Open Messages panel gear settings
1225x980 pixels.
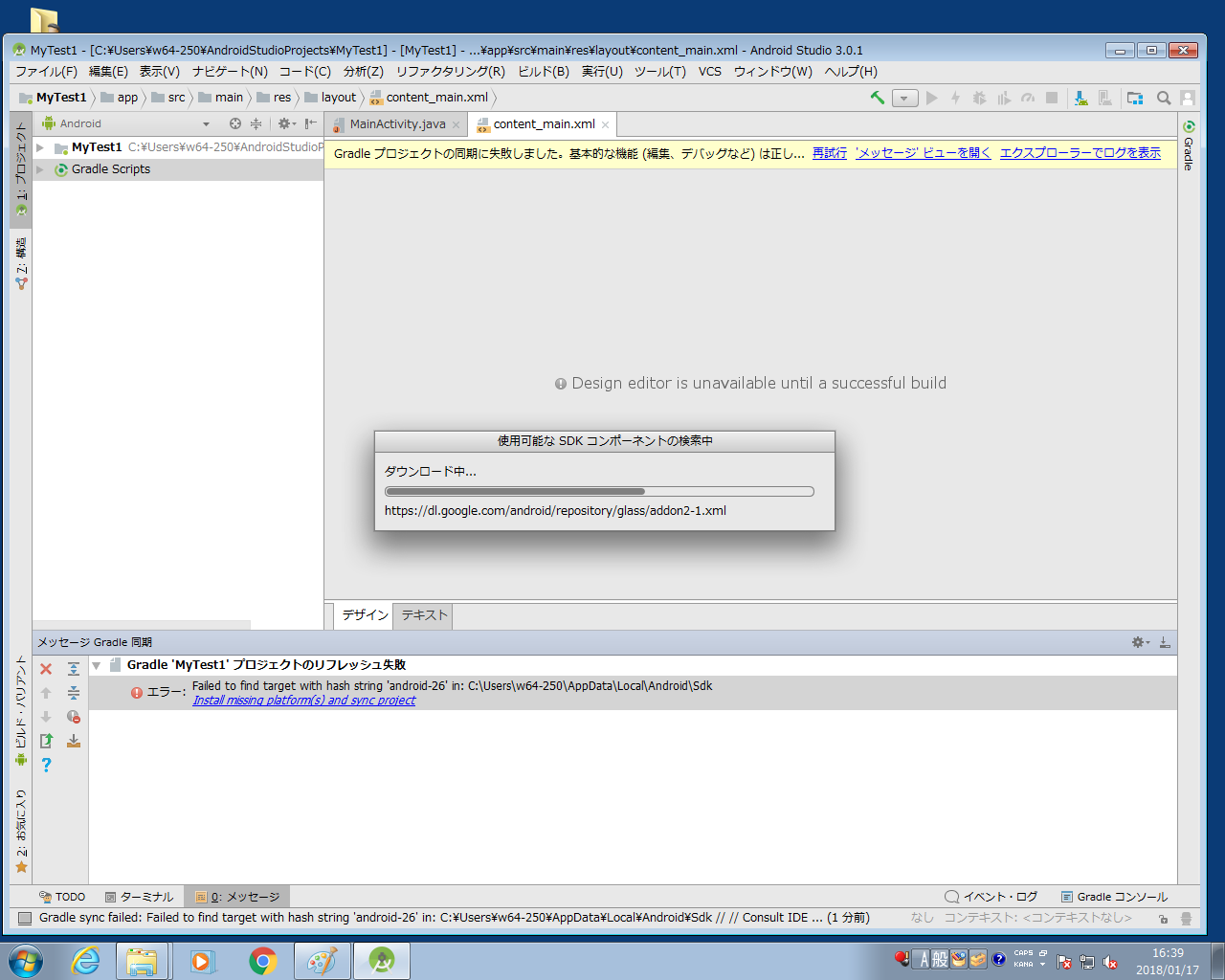coord(1140,642)
